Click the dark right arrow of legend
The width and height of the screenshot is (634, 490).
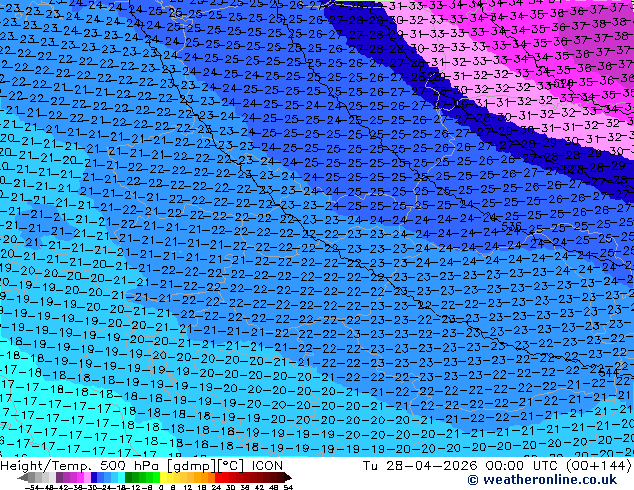point(287,477)
